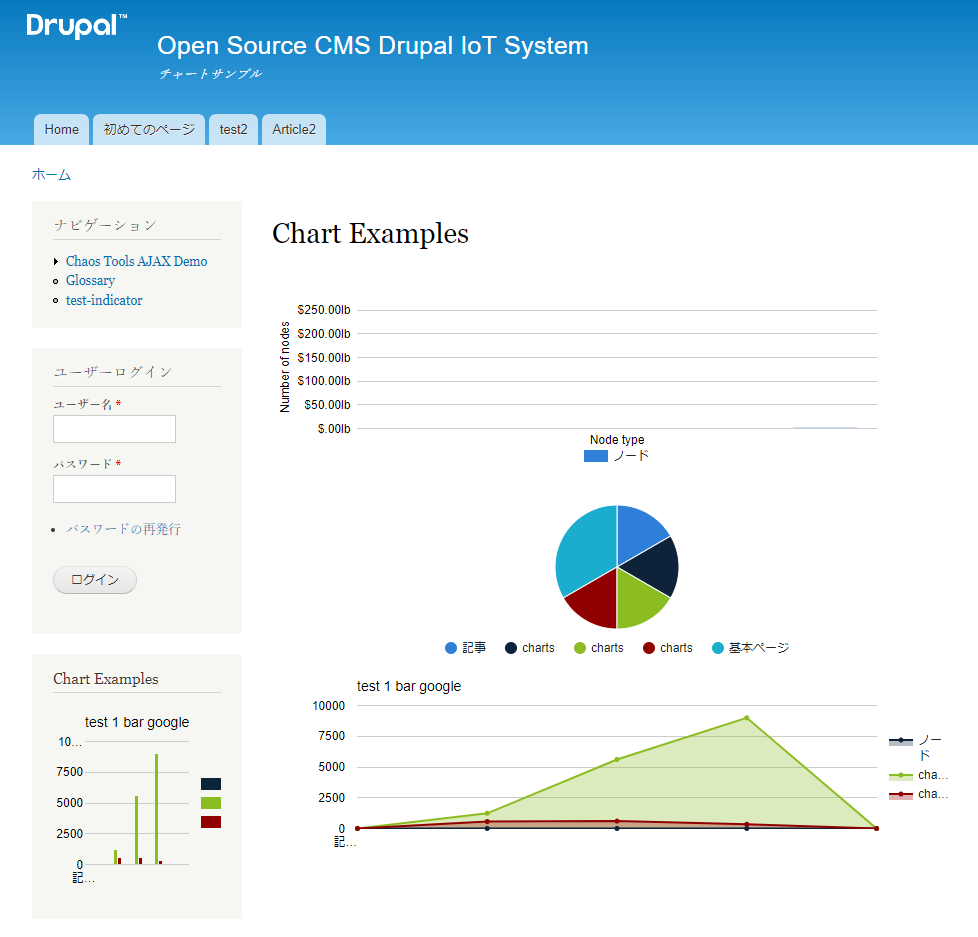Click the Drupal logo in the header
The image size is (978, 937).
[x=77, y=26]
